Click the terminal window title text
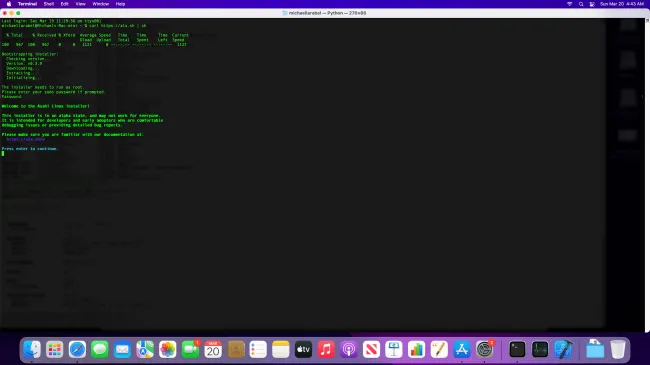This screenshot has height=365, width=650. coord(327,13)
